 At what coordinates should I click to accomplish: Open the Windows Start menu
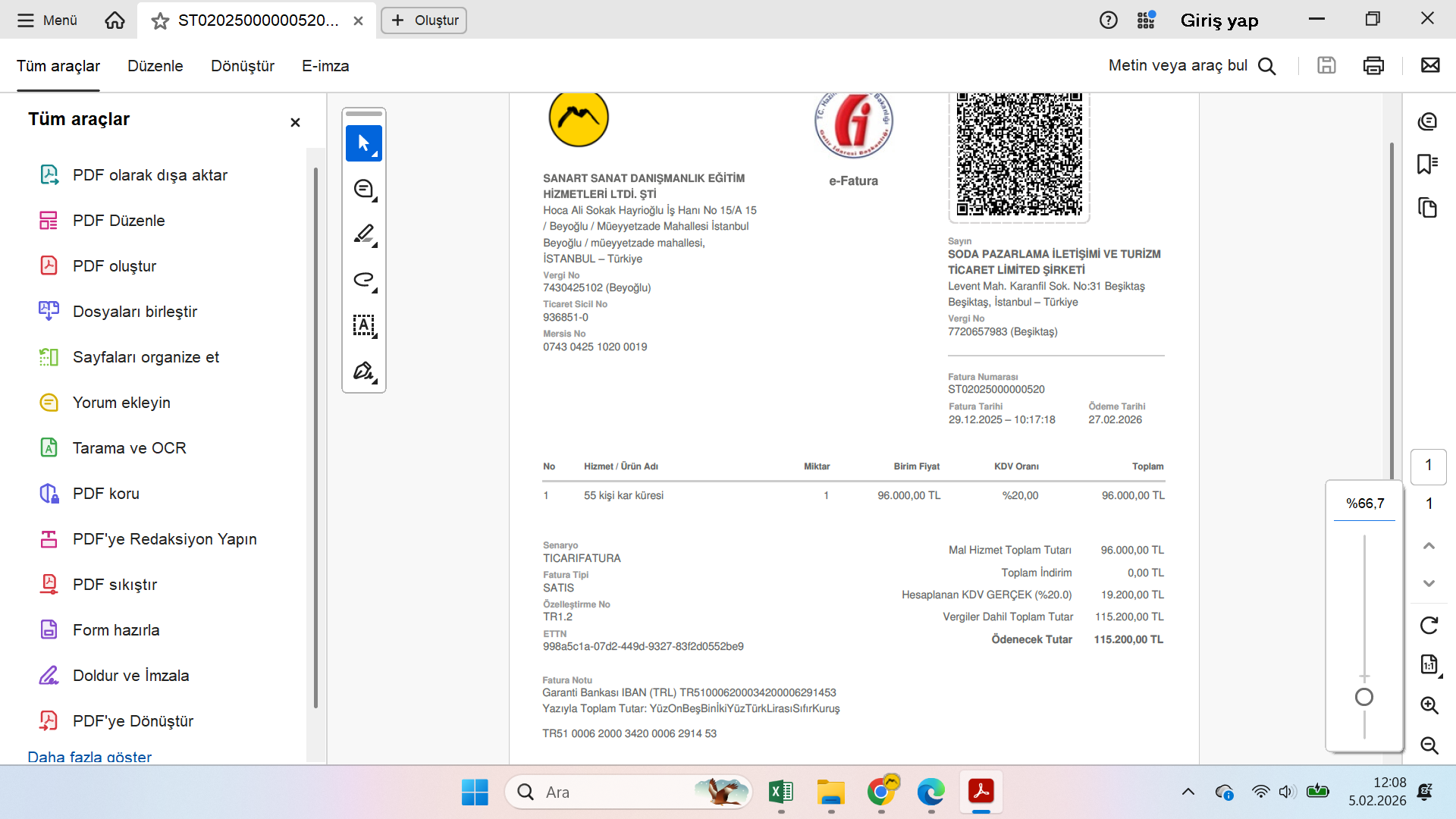(x=475, y=792)
